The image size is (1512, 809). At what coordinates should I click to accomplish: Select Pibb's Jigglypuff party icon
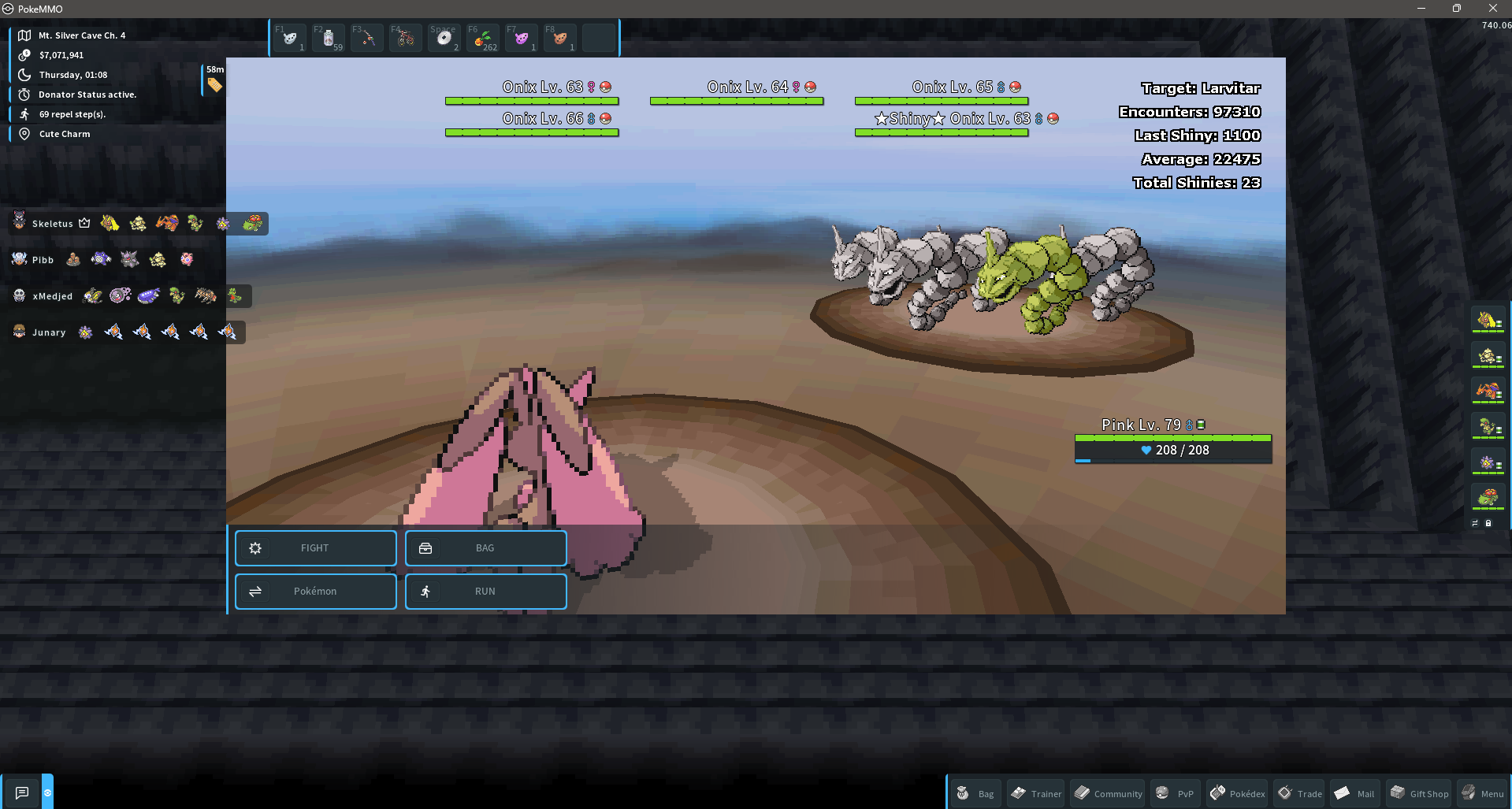tap(187, 259)
